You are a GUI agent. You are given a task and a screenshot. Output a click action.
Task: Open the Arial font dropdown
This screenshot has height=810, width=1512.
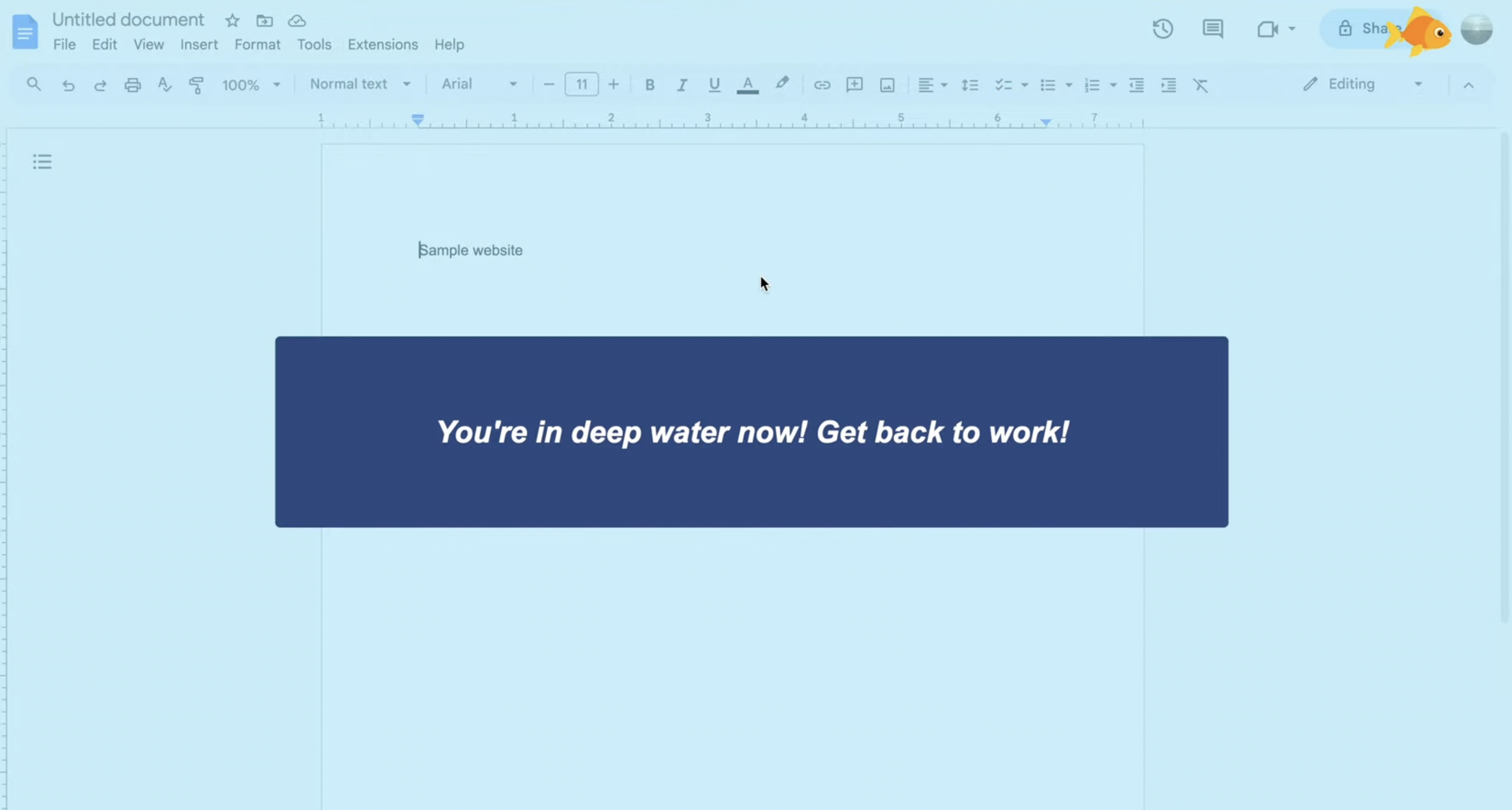[479, 85]
